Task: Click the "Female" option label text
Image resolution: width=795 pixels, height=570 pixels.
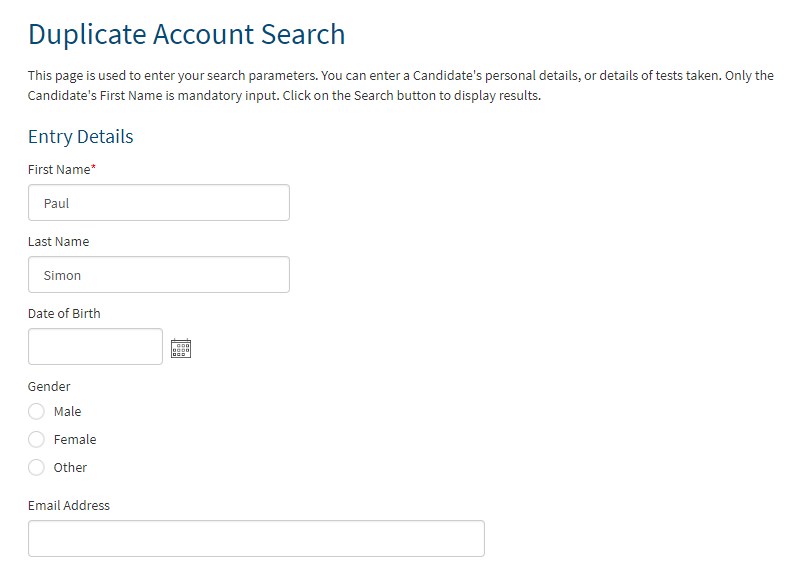Action: point(75,439)
